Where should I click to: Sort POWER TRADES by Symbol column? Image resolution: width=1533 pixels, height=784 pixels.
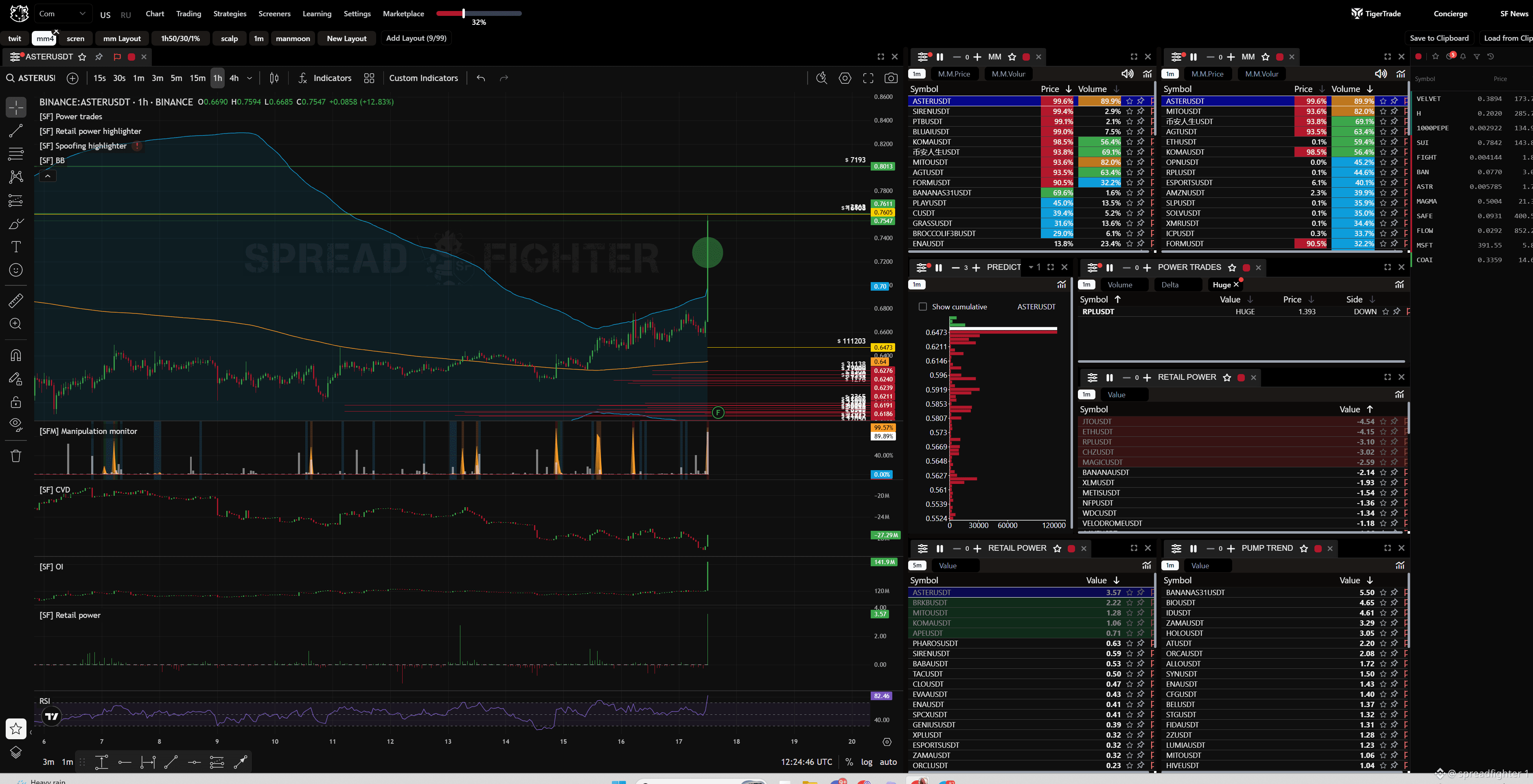point(1100,300)
